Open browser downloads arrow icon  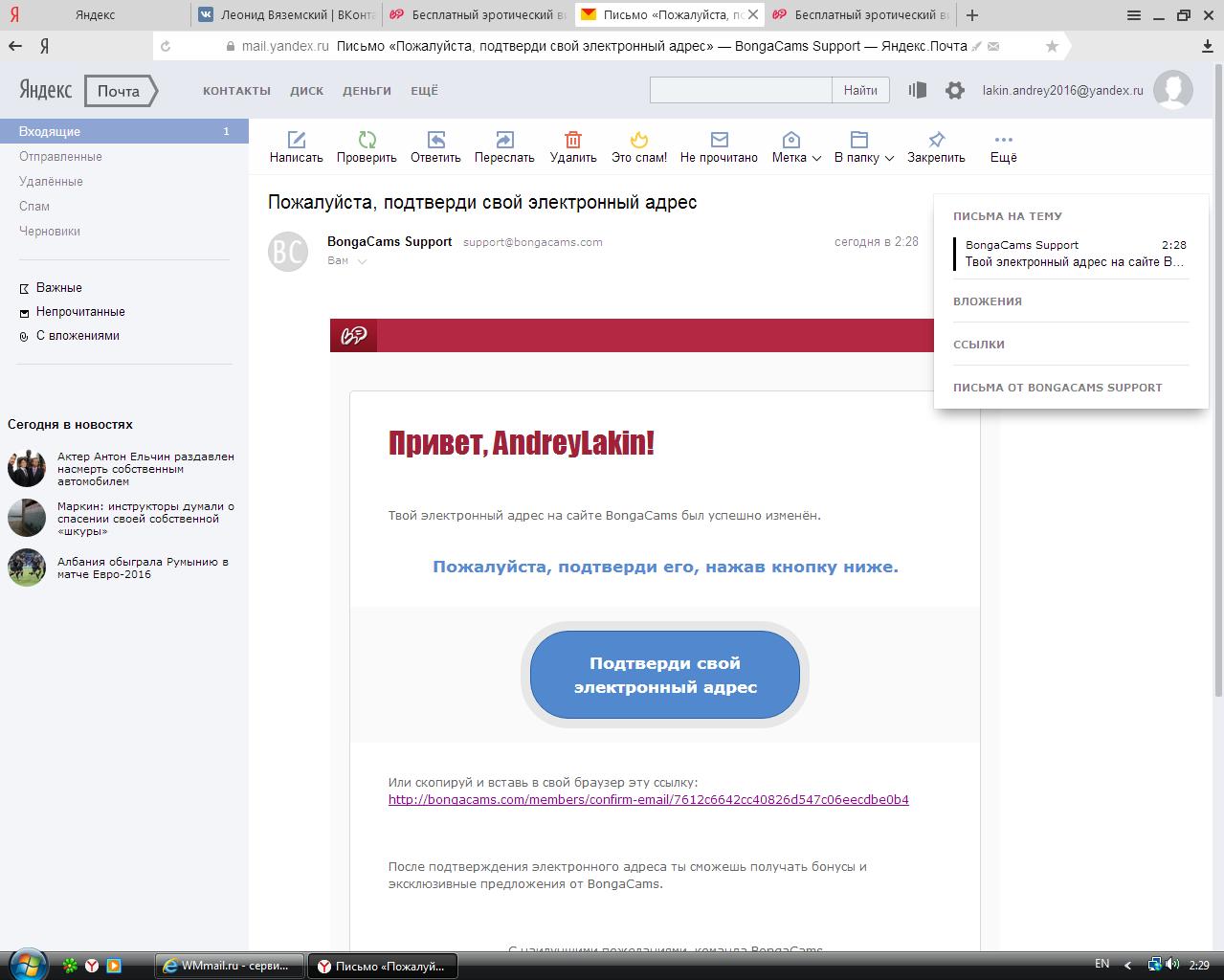(x=1208, y=46)
